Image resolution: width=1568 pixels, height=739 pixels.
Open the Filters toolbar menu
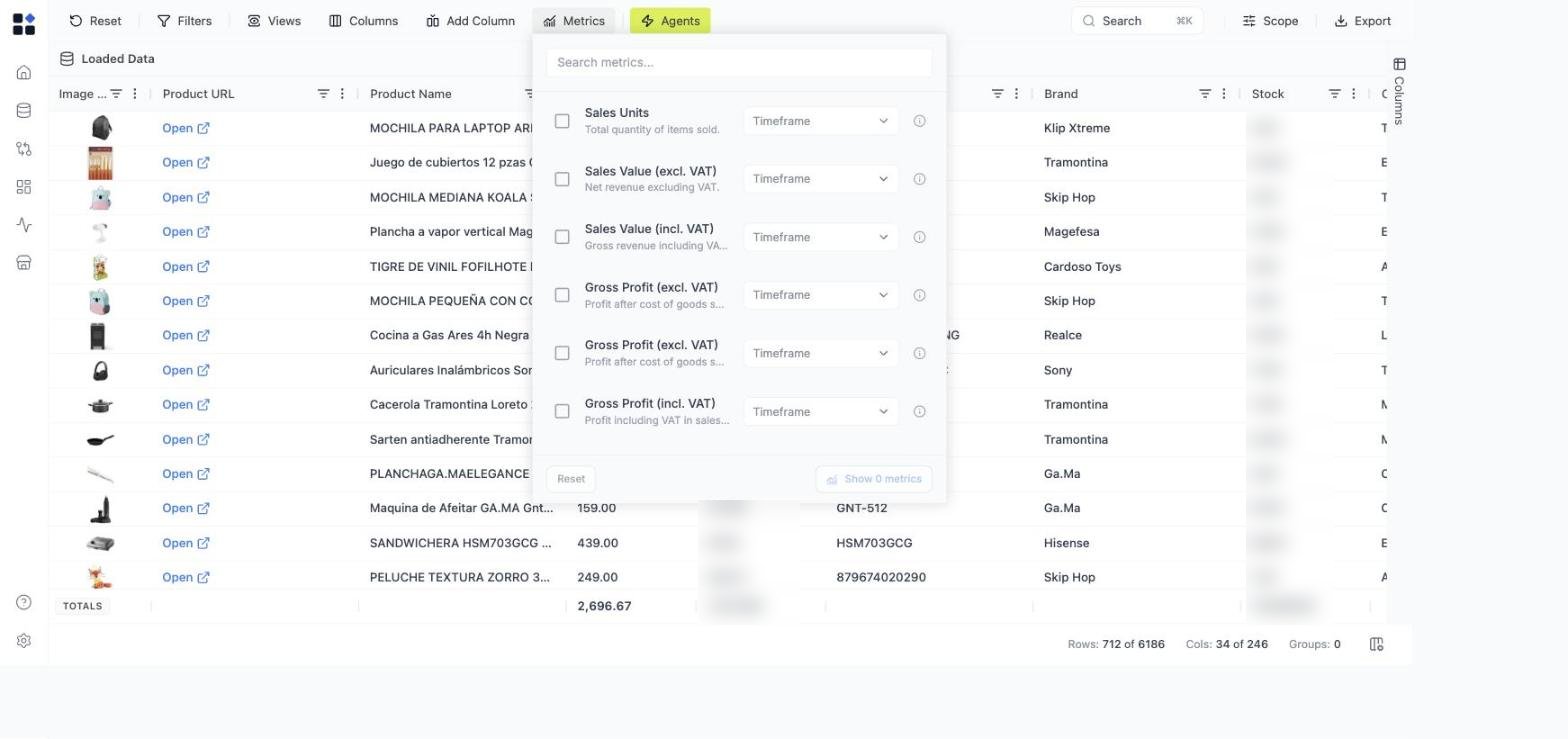185,21
